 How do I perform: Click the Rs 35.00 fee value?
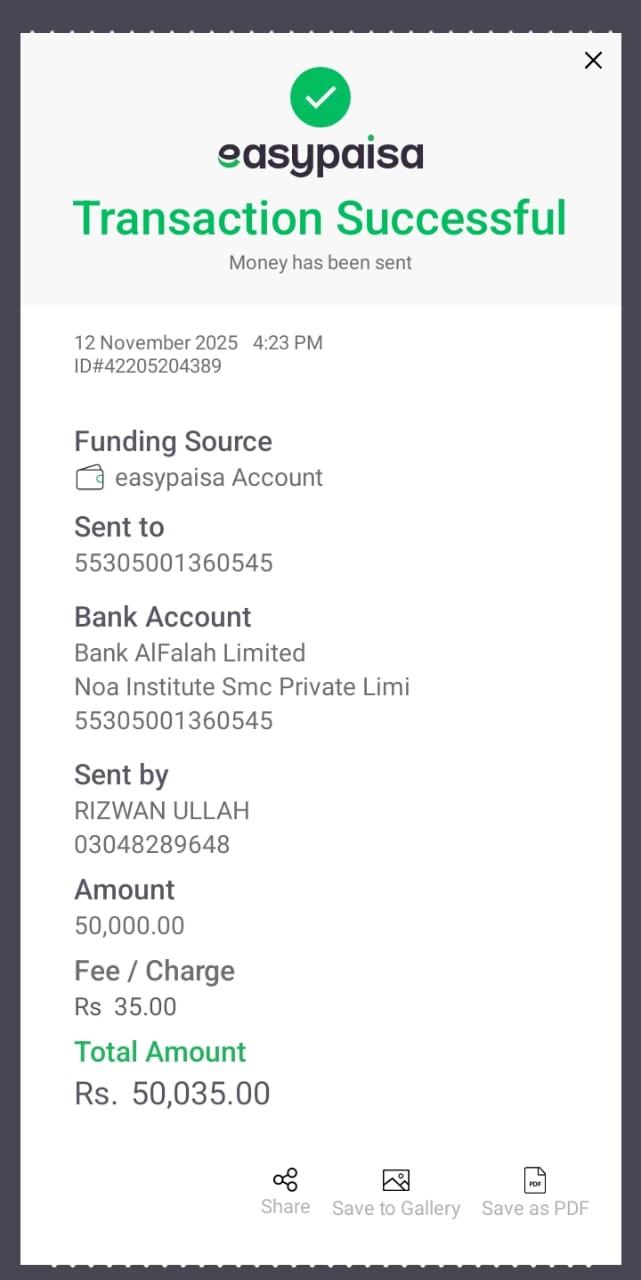(126, 1007)
